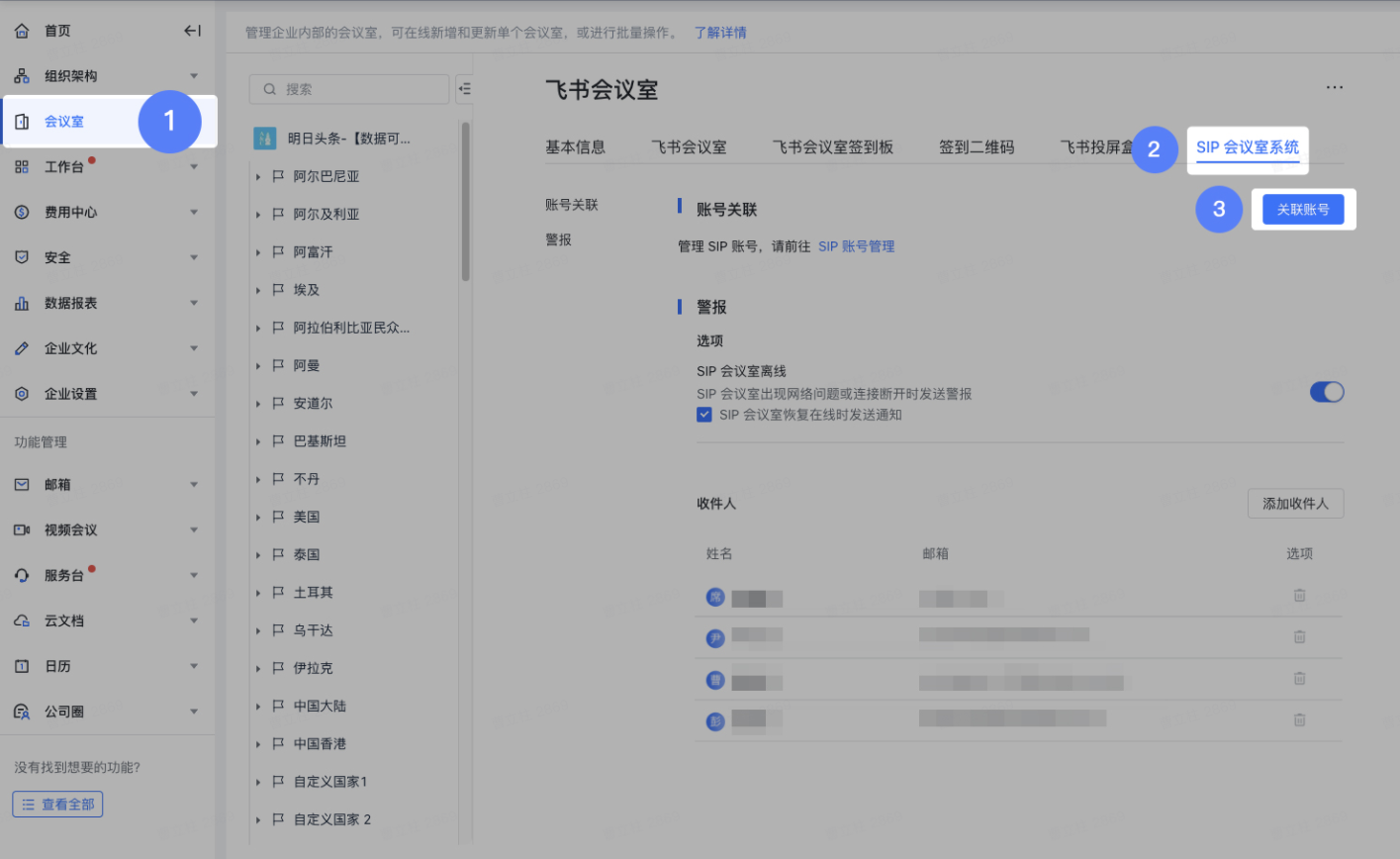Expand the 美国 tree node

[257, 517]
